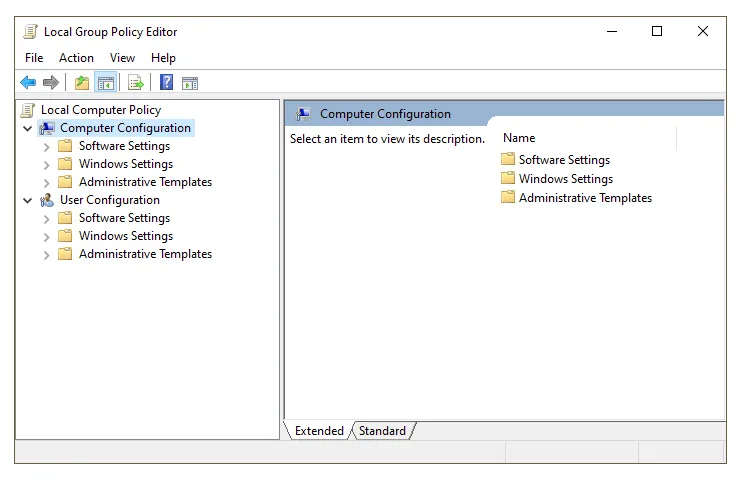The image size is (745, 483).
Task: Click the Help question mark toolbar icon
Action: tap(166, 83)
